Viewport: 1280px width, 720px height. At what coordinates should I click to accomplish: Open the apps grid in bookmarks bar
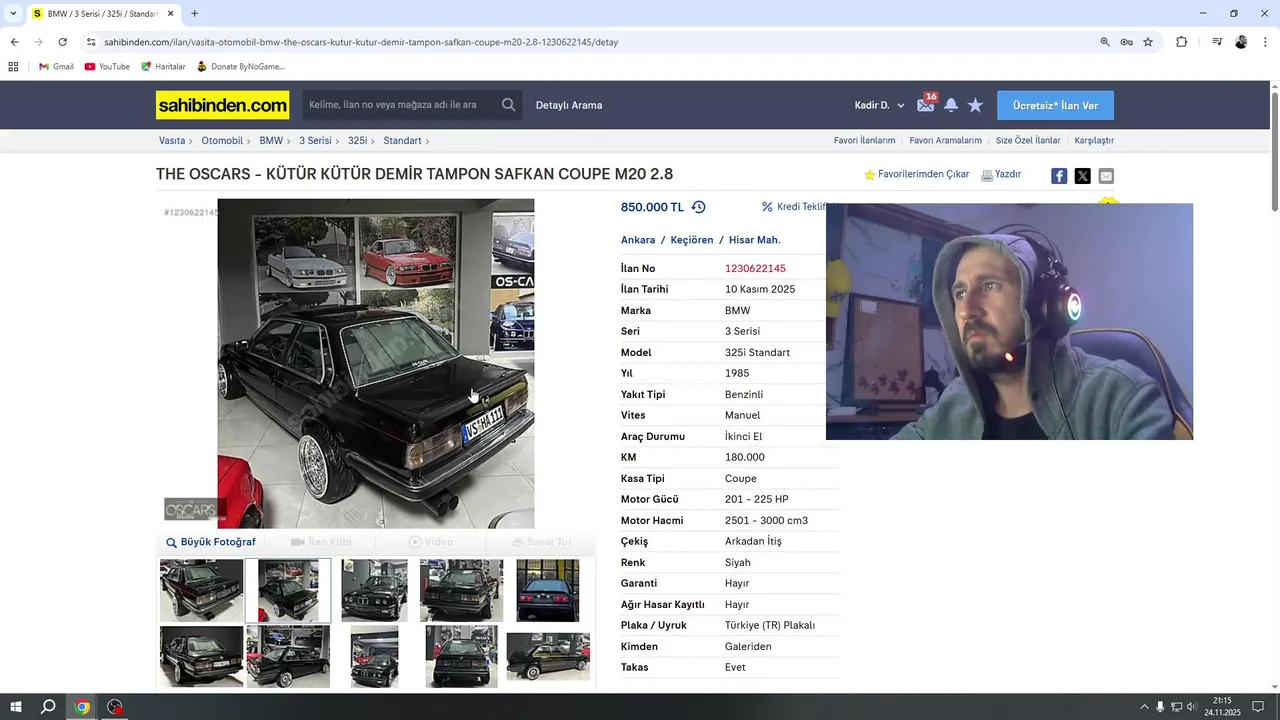pyautogui.click(x=13, y=67)
